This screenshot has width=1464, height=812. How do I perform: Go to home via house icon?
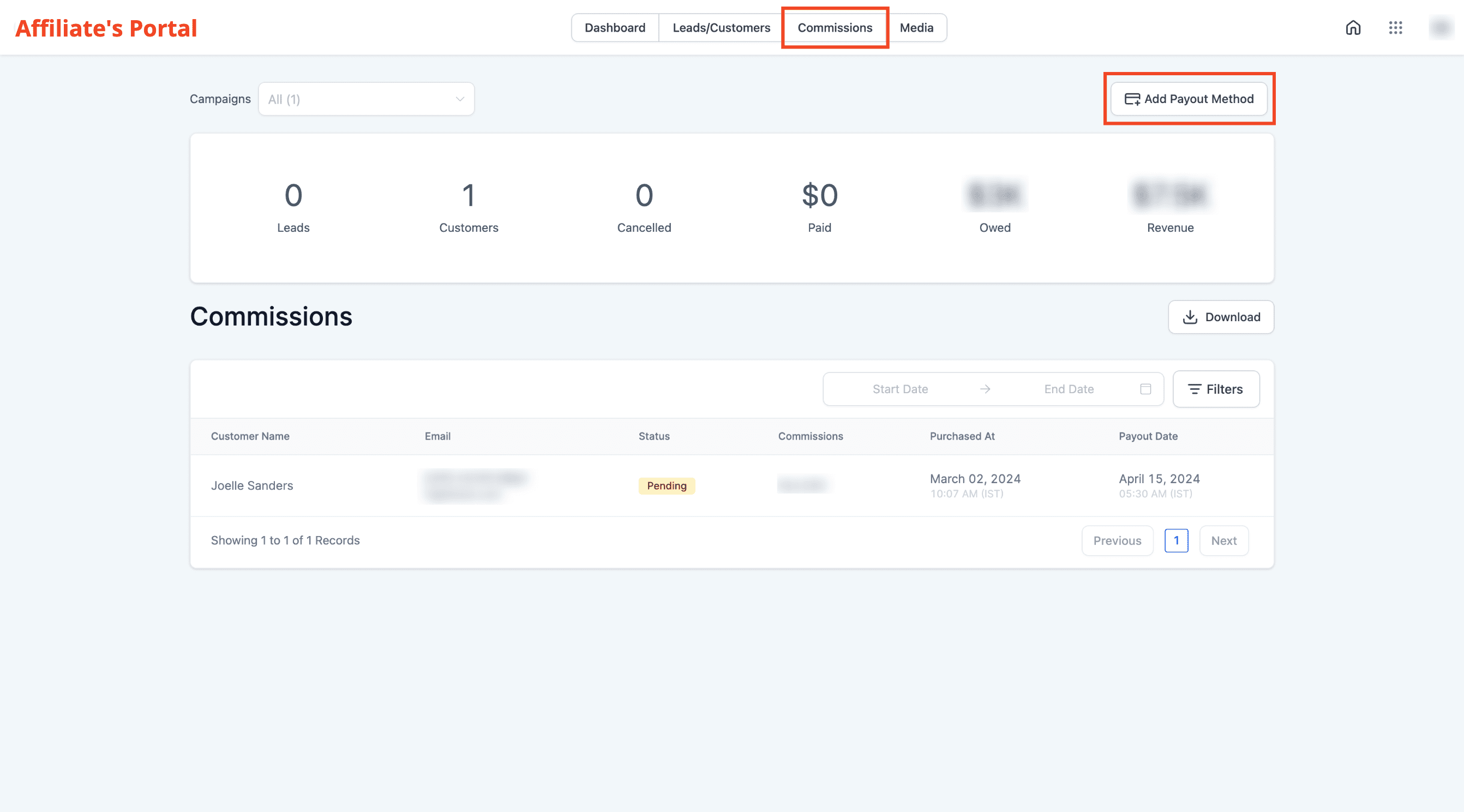point(1353,28)
